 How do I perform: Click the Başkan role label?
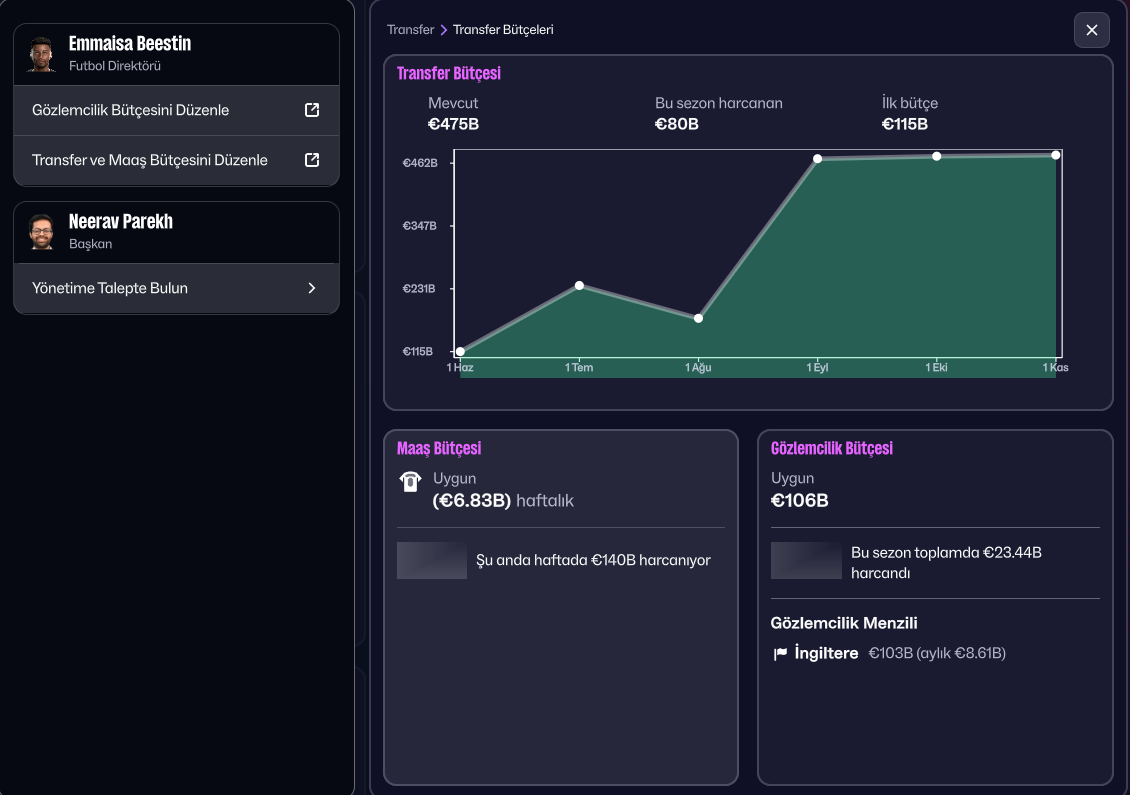pos(91,244)
